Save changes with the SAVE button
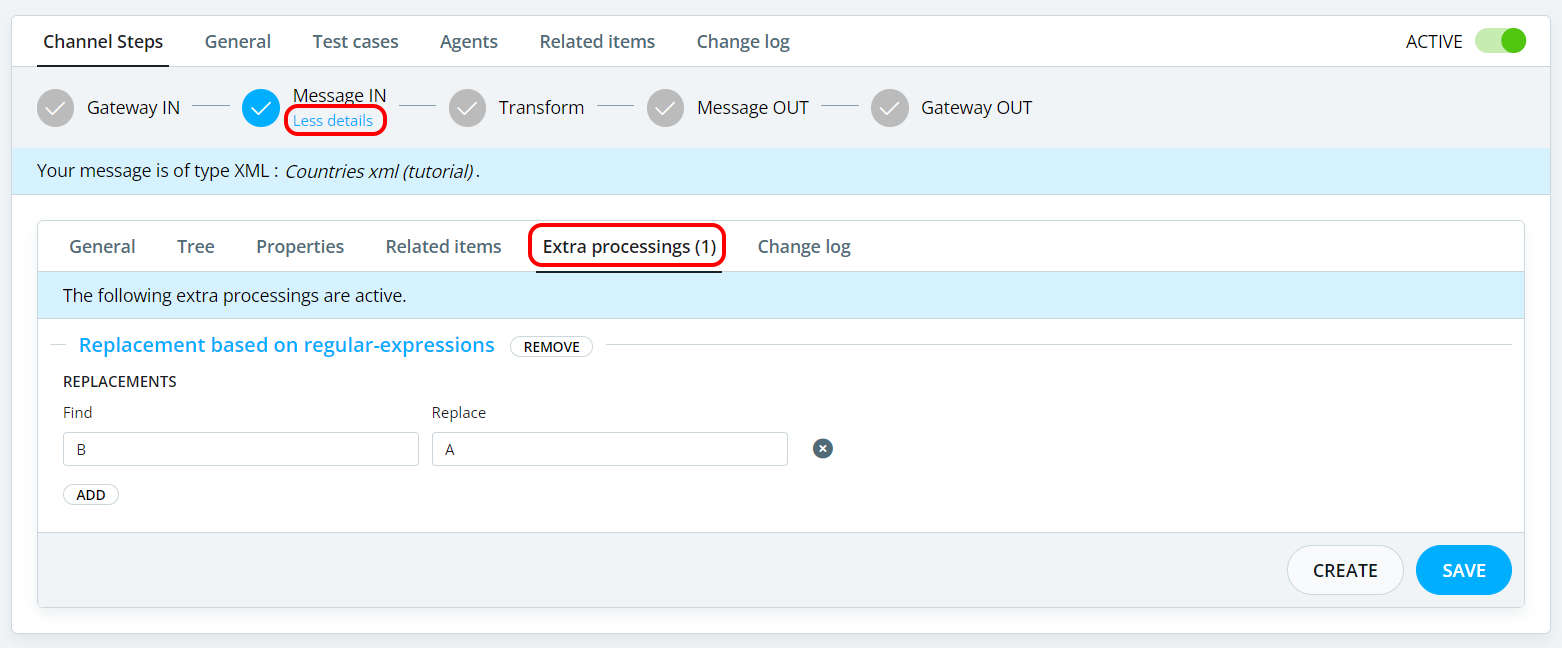 [x=1464, y=570]
